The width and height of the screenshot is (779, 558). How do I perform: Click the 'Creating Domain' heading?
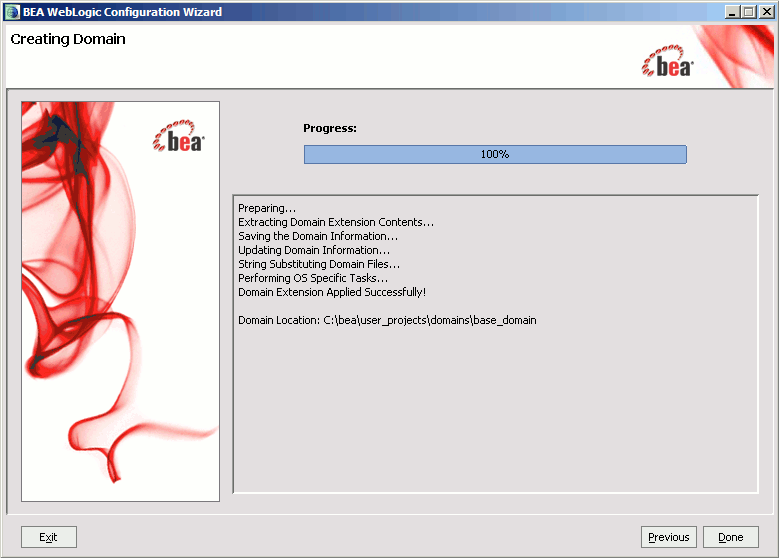pyautogui.click(x=68, y=39)
